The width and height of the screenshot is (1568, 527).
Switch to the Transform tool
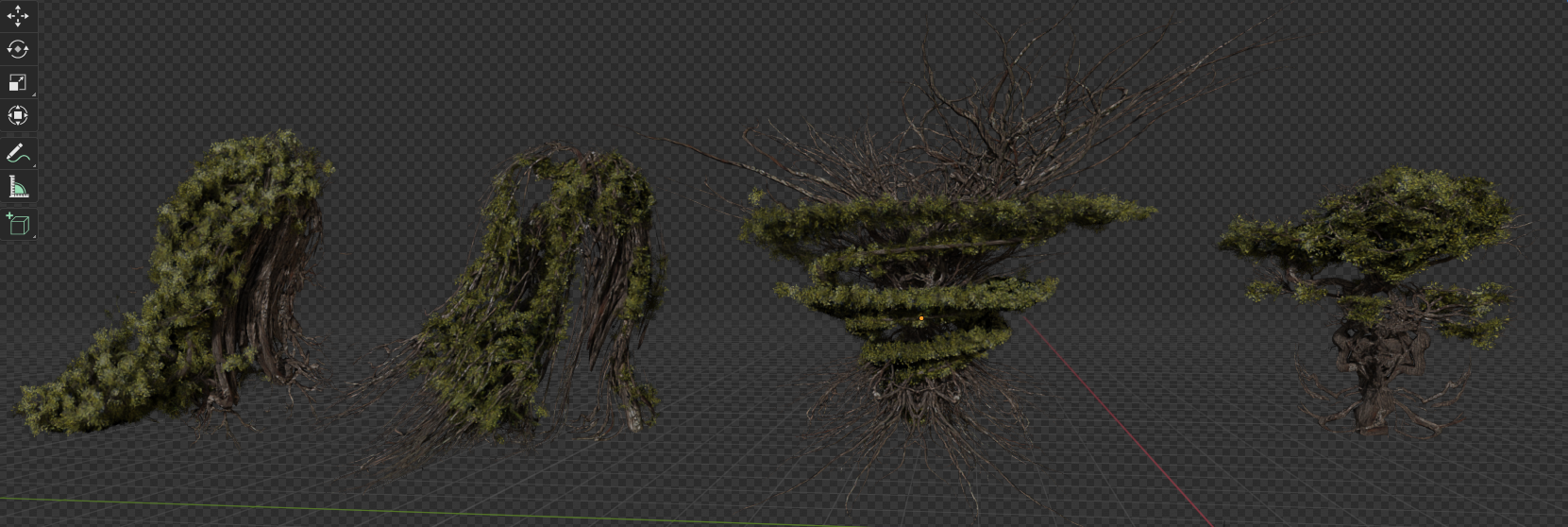pyautogui.click(x=18, y=116)
